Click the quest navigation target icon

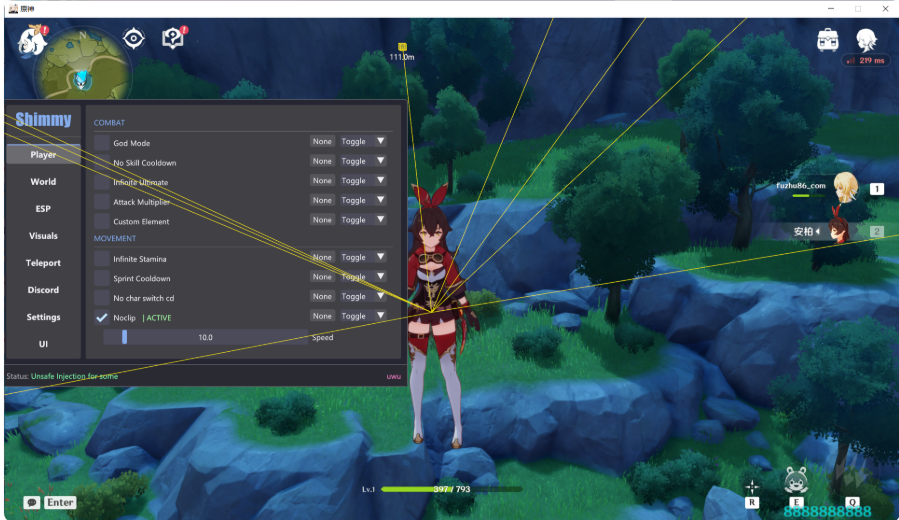[134, 38]
